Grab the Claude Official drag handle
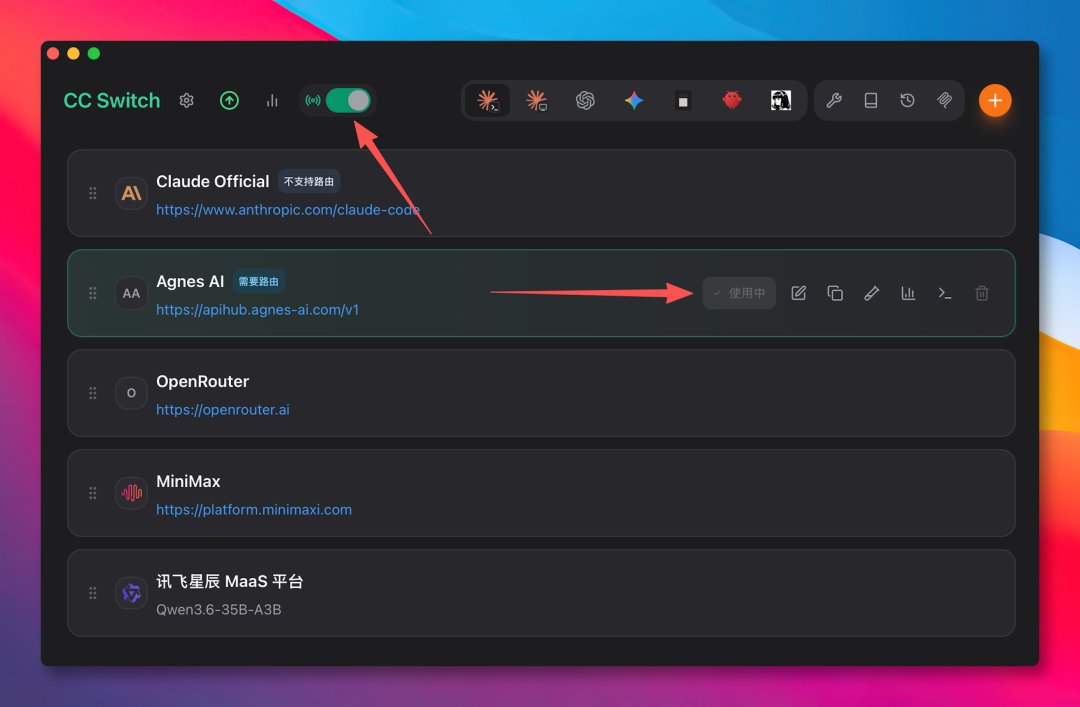This screenshot has width=1080, height=707. (x=92, y=193)
